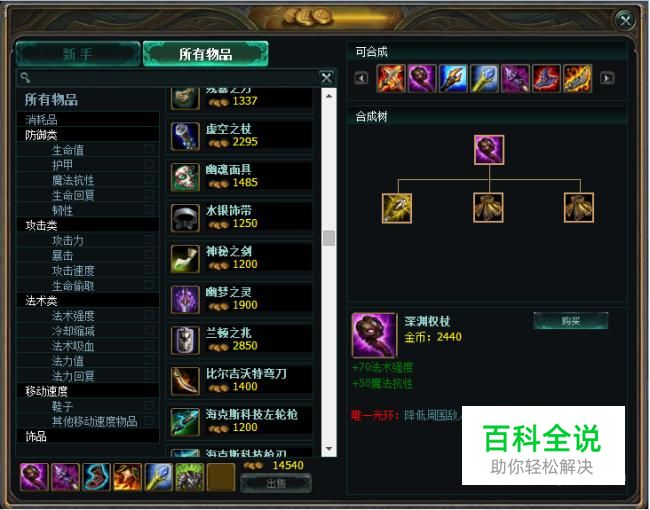Select first inventory slot item
This screenshot has height=510, width=650.
pos(34,477)
